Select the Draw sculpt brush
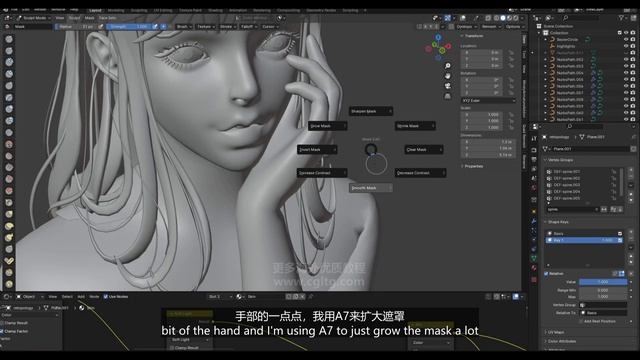640x360 pixels. (x=9, y=39)
